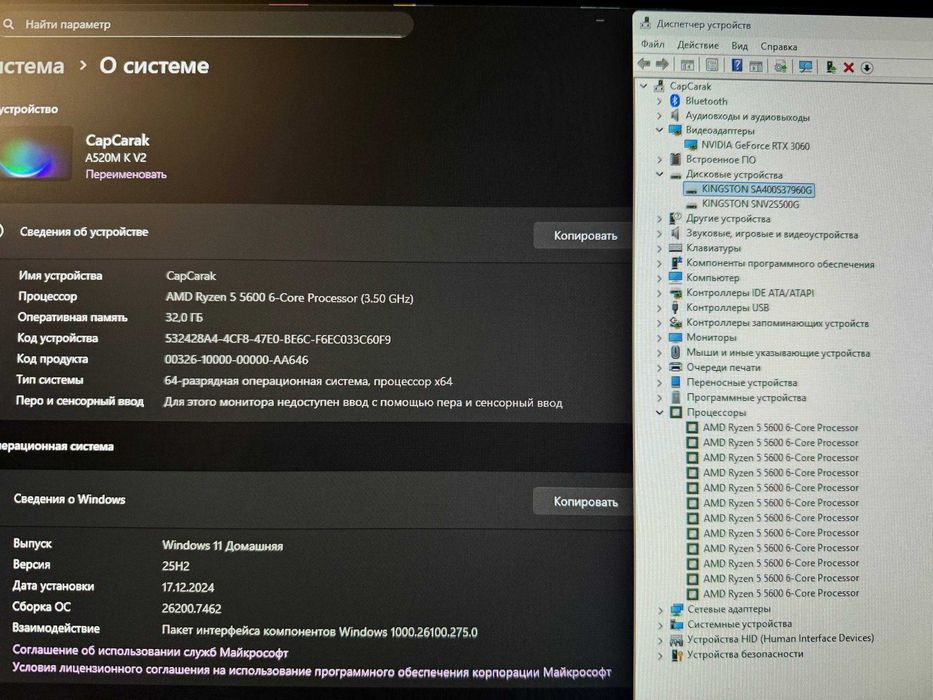Click the blue Help question mark icon

pos(737,65)
